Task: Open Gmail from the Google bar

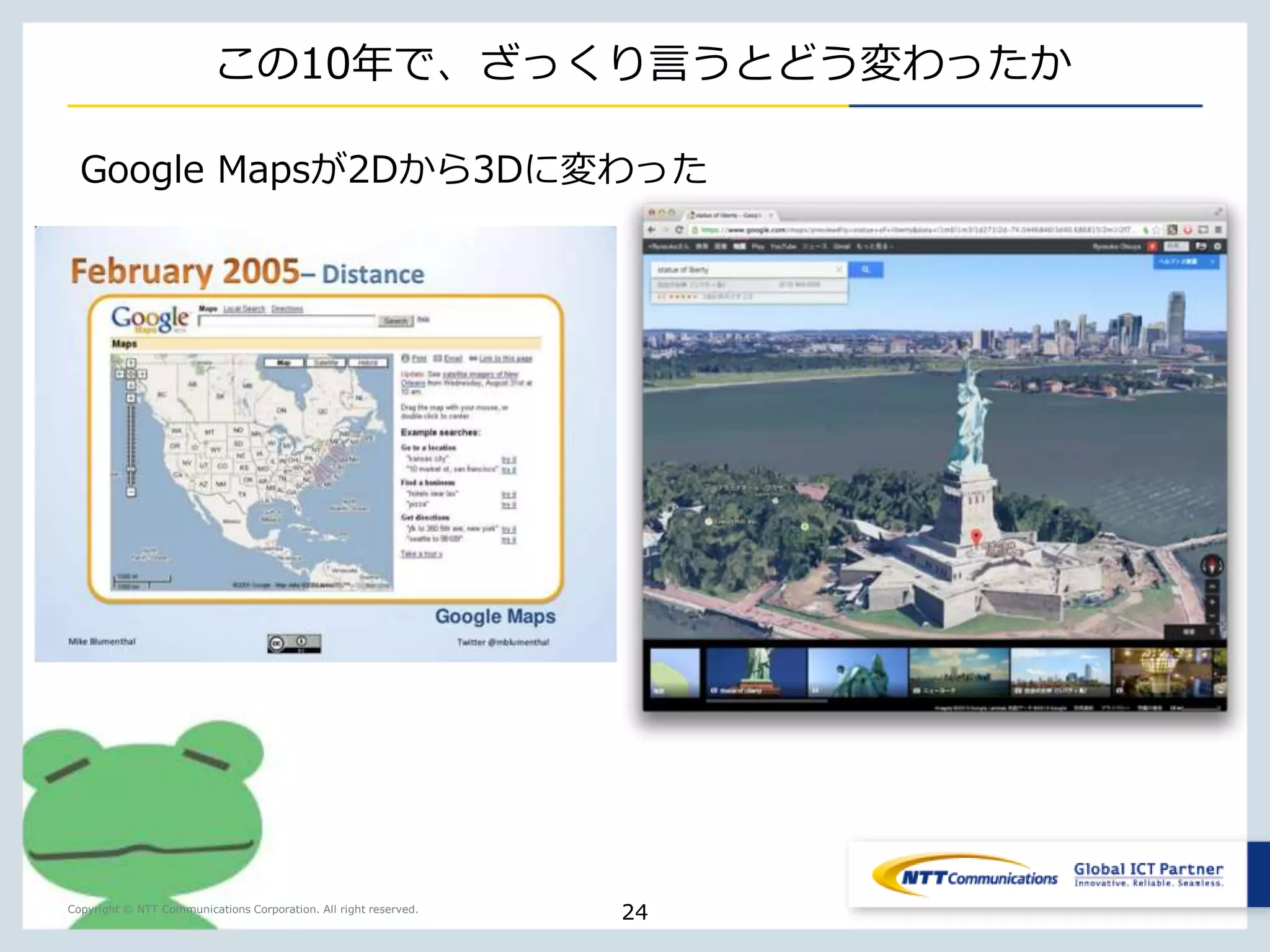Action: [x=841, y=247]
